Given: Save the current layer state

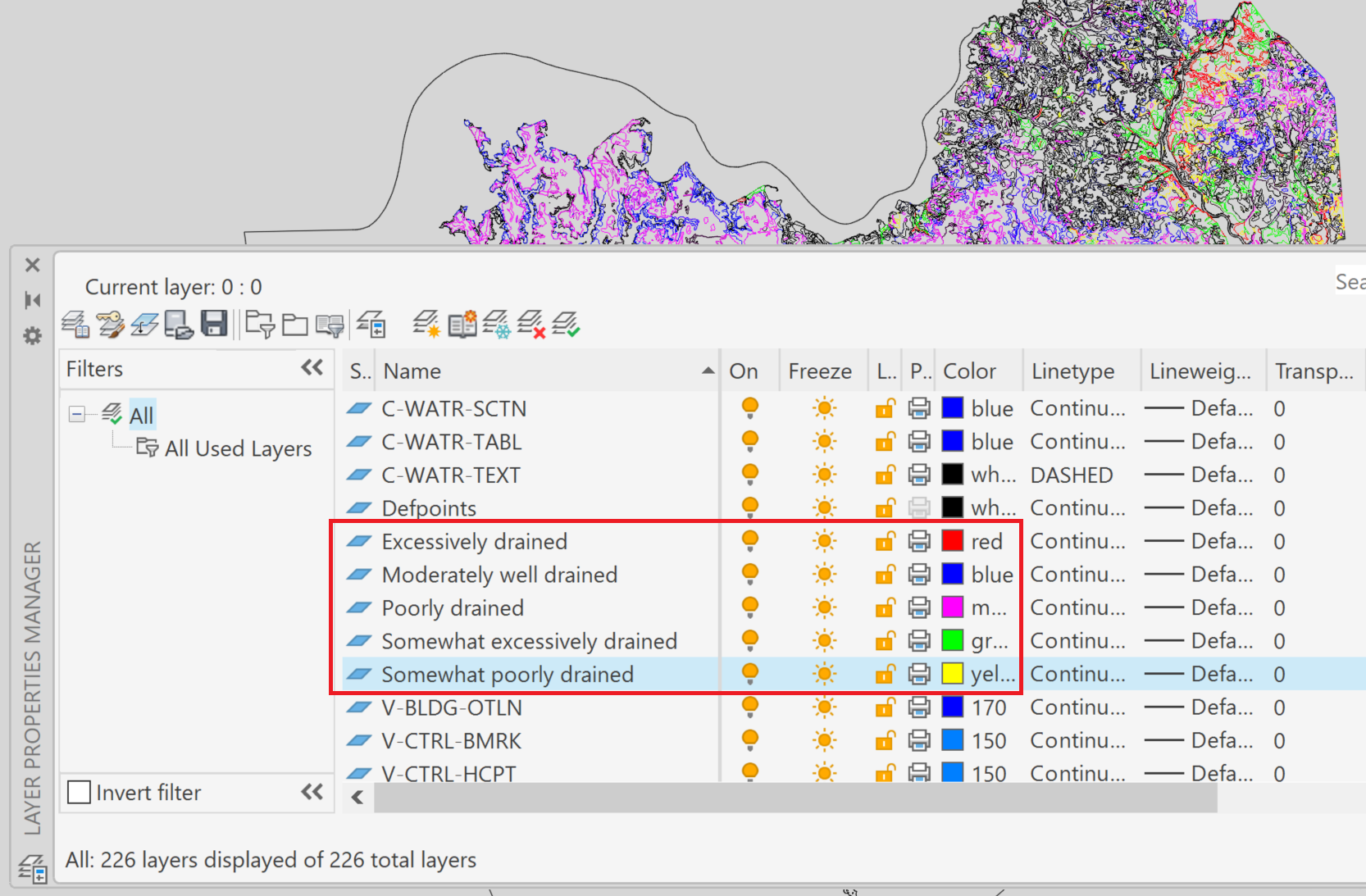Looking at the screenshot, I should click(216, 324).
